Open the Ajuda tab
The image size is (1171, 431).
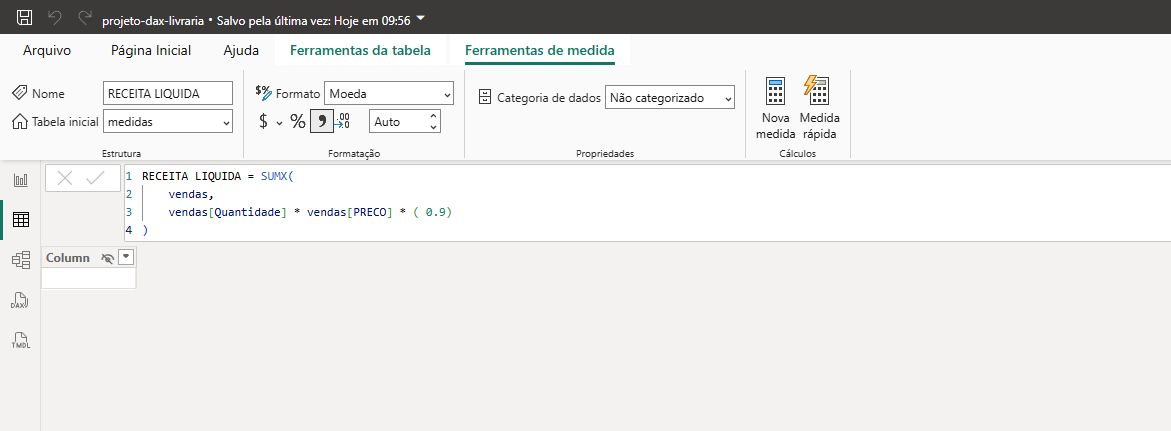click(241, 51)
